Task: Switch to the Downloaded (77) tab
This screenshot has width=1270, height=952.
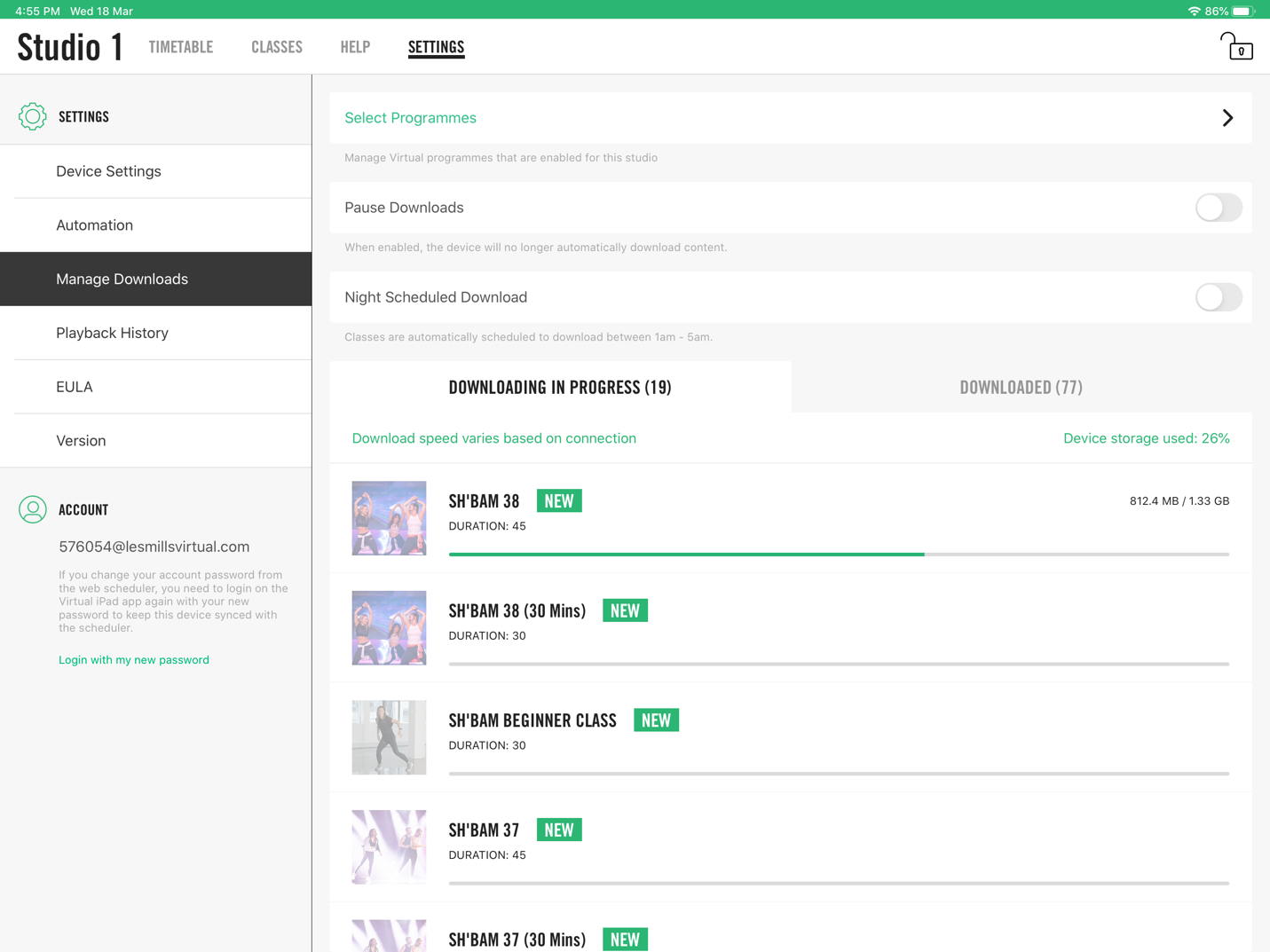Action: pyautogui.click(x=1021, y=387)
